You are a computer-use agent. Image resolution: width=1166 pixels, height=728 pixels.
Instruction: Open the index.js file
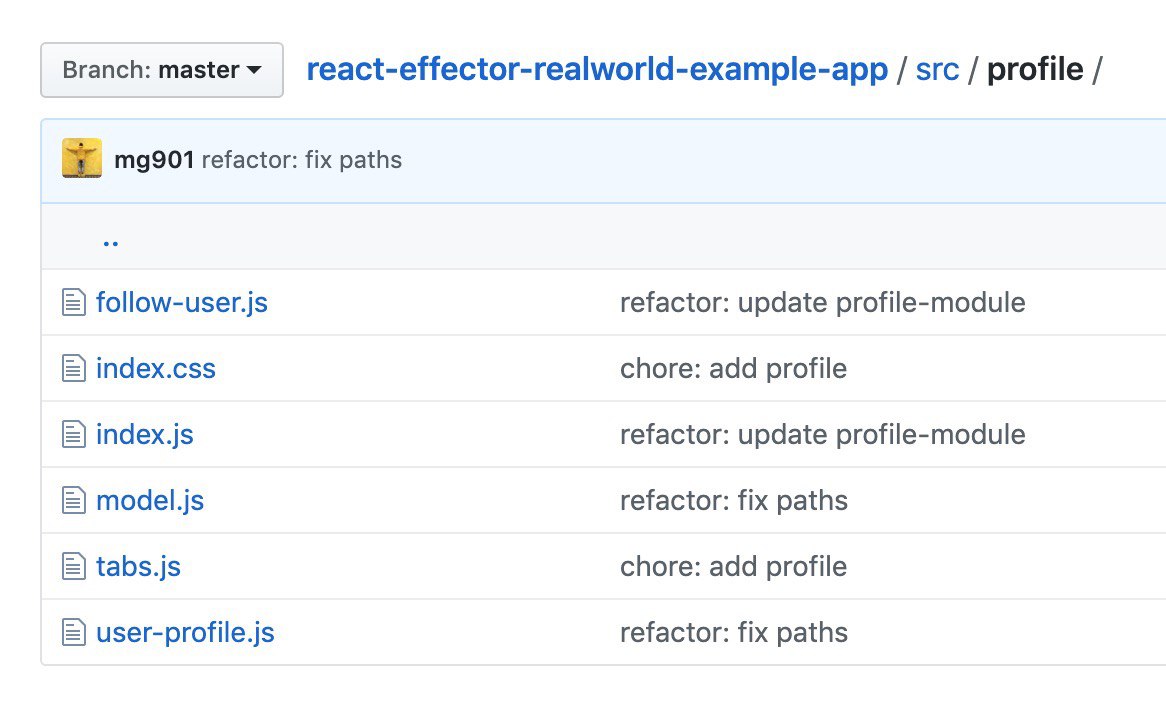click(145, 434)
